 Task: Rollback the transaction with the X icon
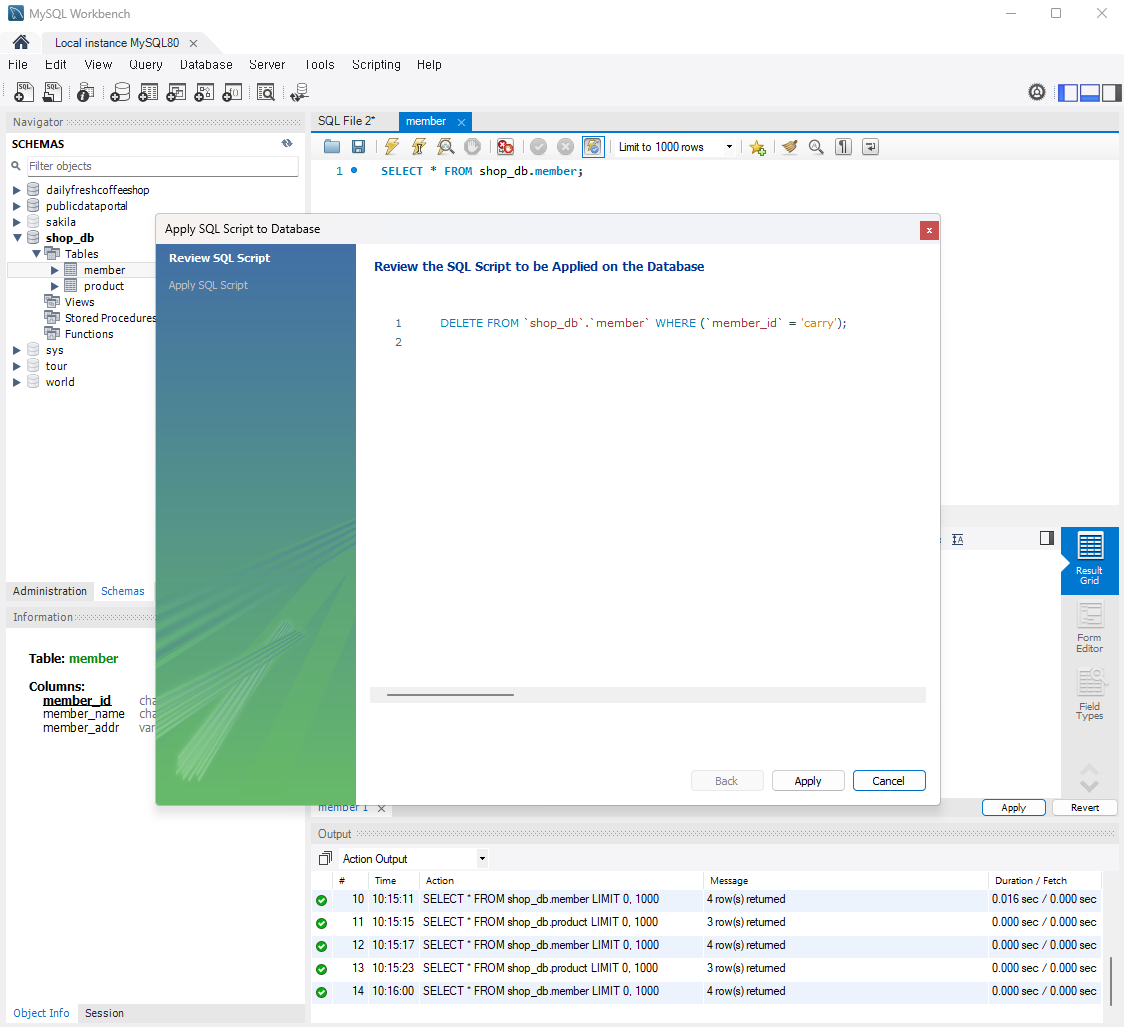coord(566,147)
